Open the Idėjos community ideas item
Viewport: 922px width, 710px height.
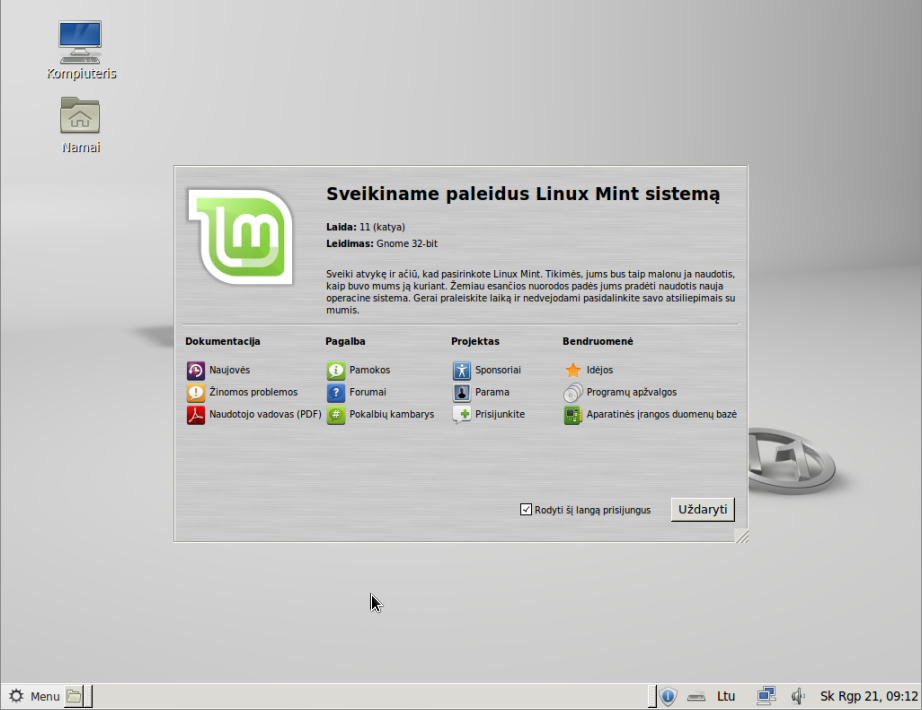point(589,370)
